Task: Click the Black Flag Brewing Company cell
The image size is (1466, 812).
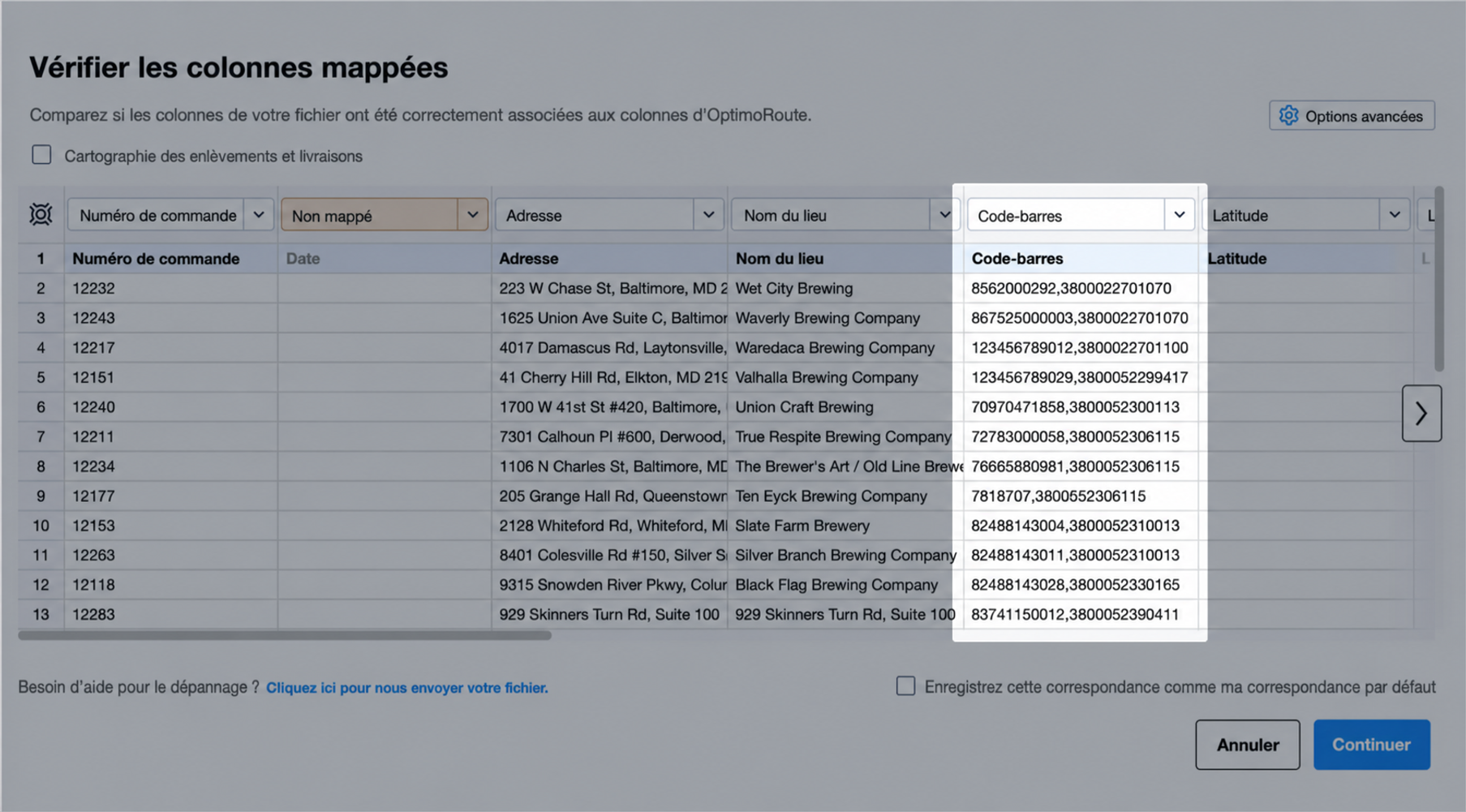Action: 845,585
